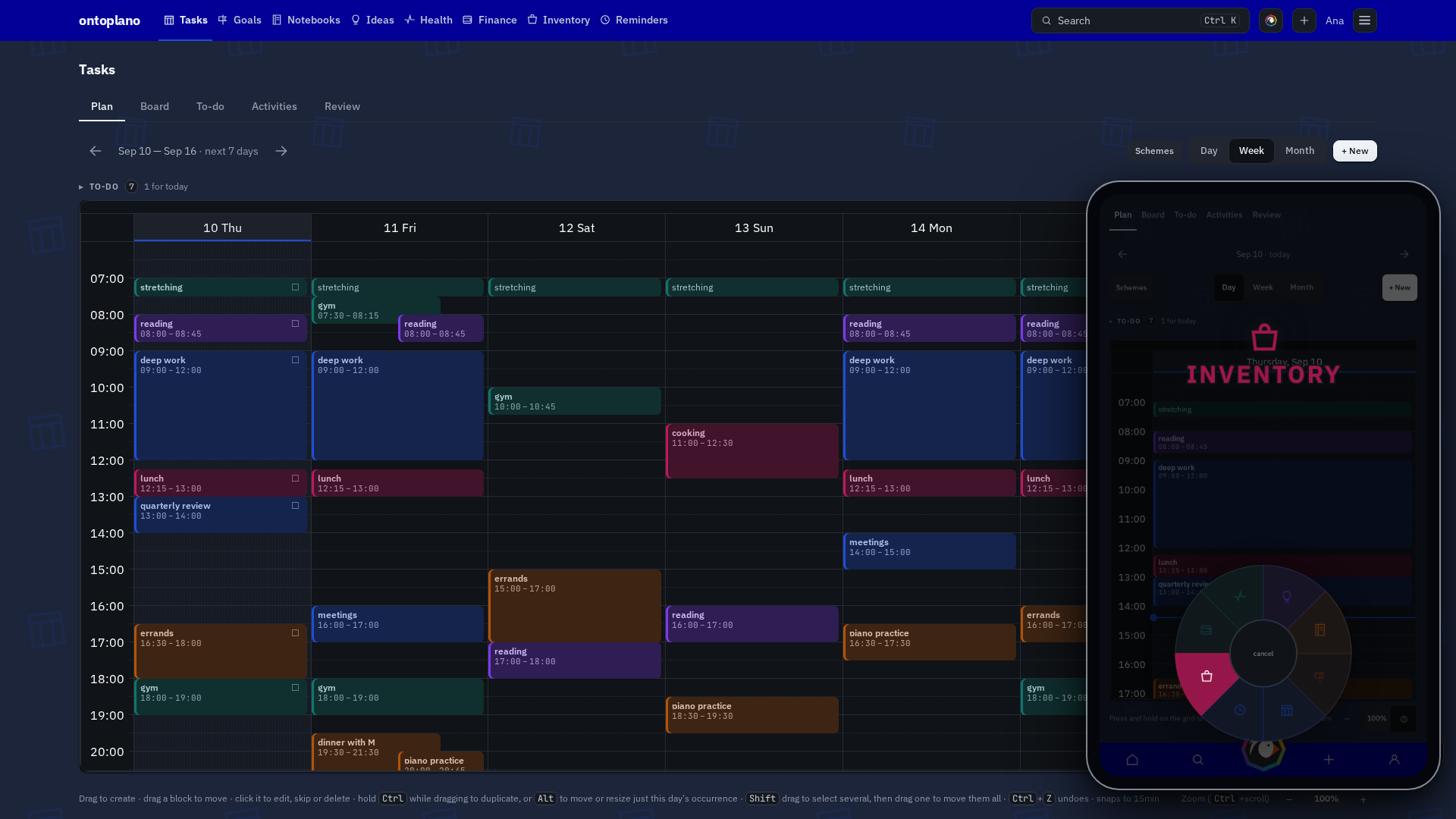
Task: Open the Goals menu in navigation
Action: [x=240, y=20]
